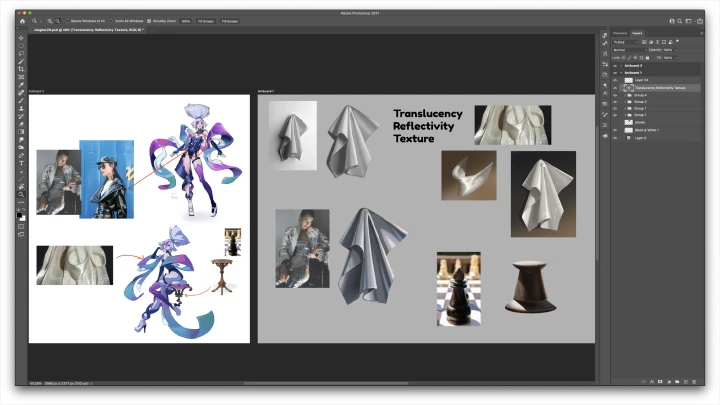Select the Pen tool
The height and width of the screenshot is (405, 720).
coord(21,155)
